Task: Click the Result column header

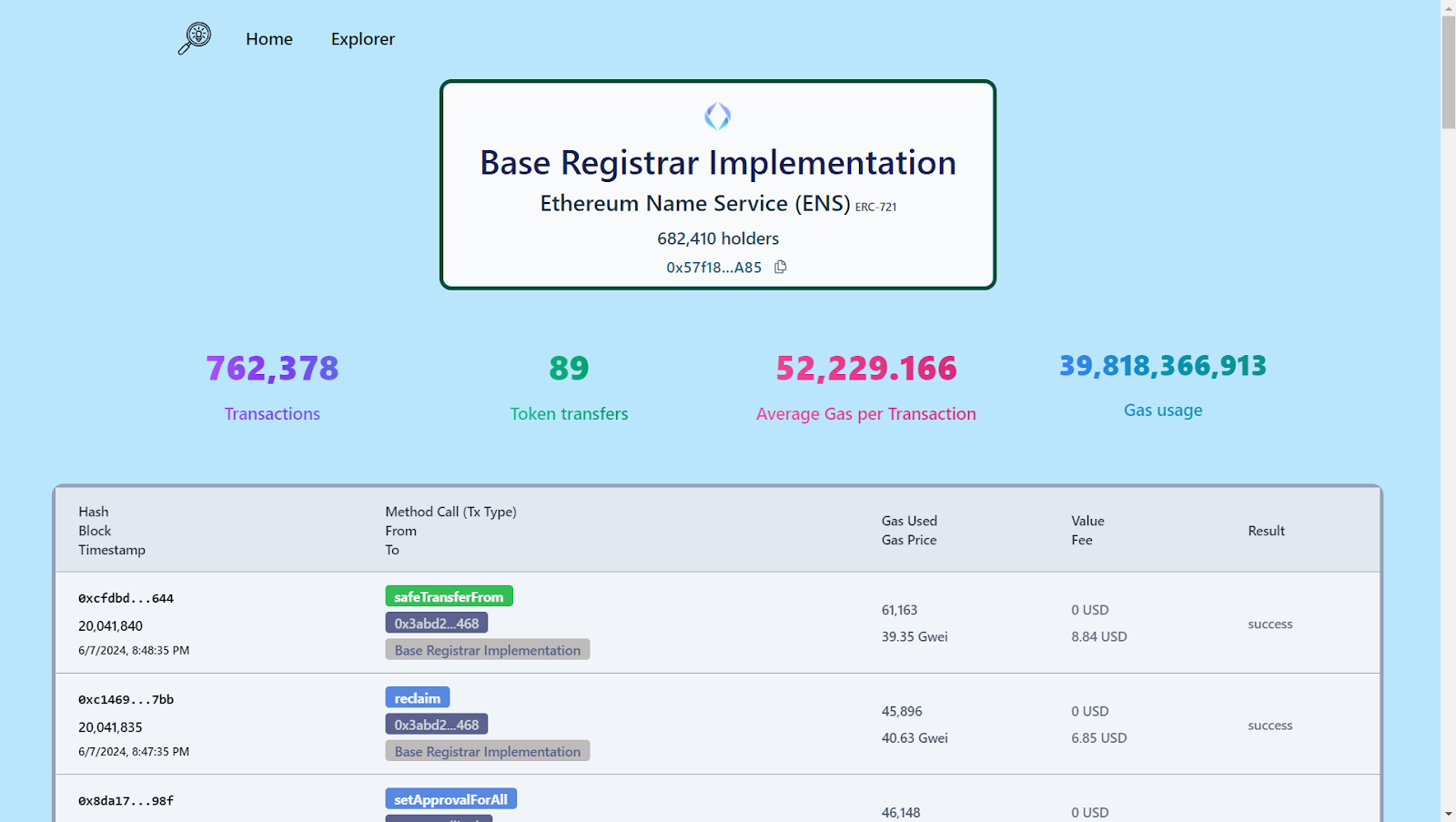Action: click(x=1267, y=531)
